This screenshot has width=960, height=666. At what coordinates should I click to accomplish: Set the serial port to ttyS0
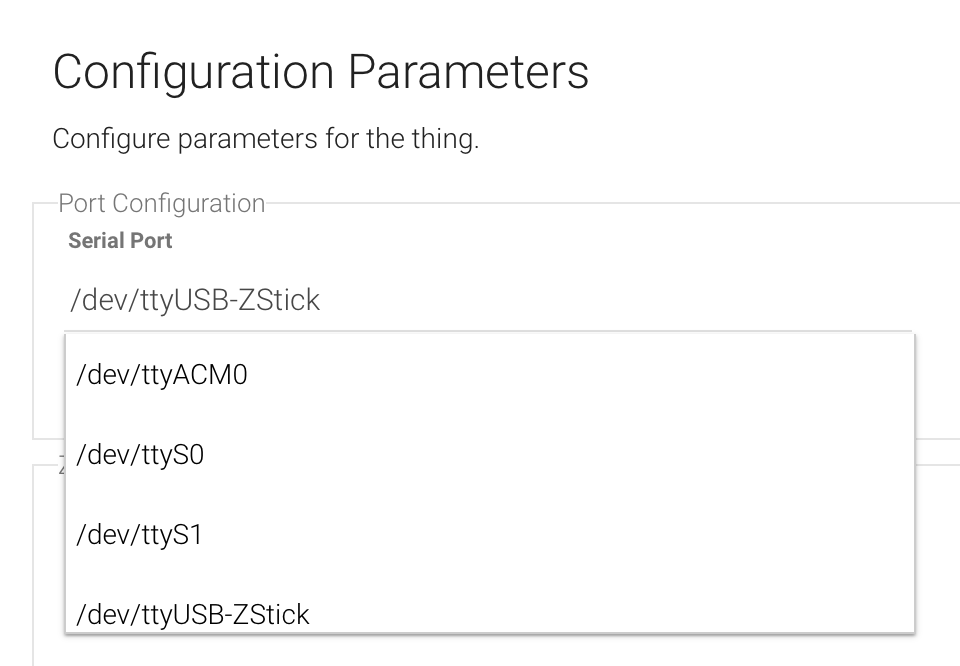(140, 455)
